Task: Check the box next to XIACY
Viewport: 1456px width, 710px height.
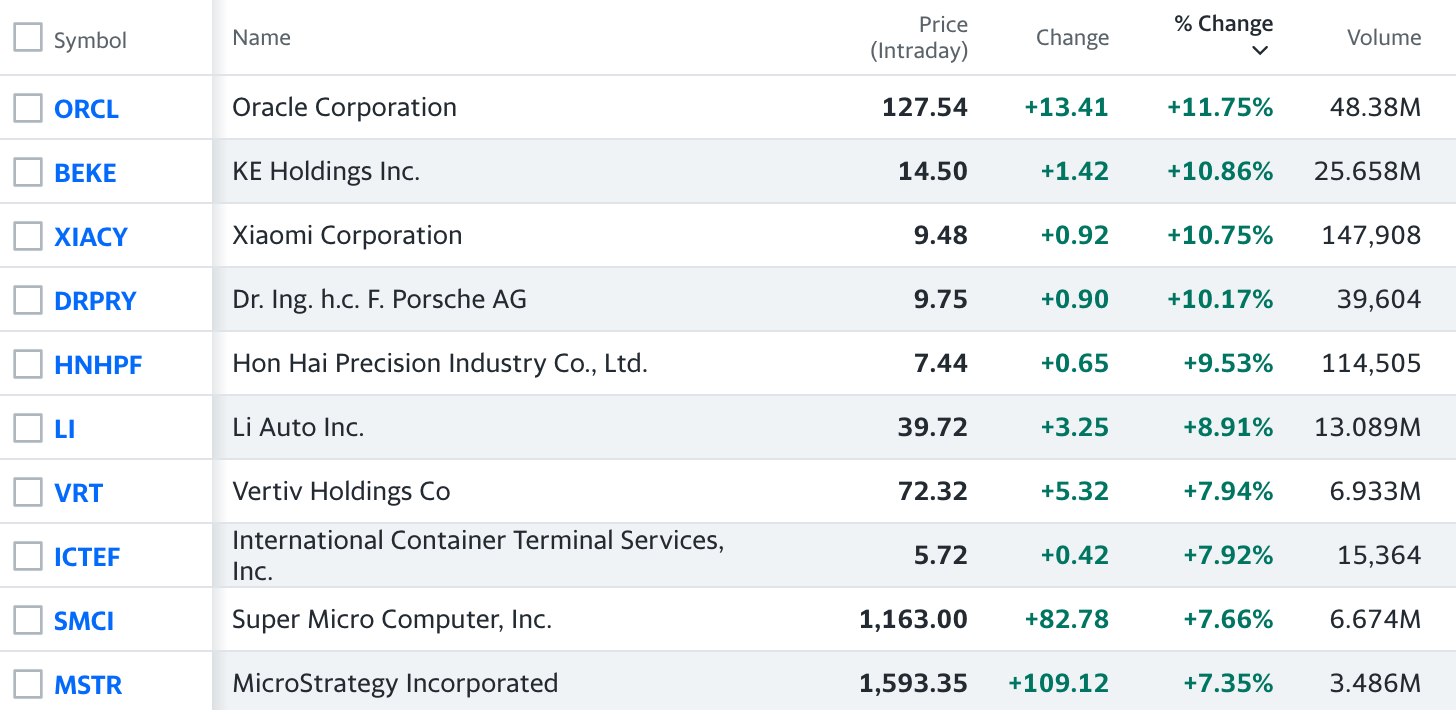Action: 28,236
